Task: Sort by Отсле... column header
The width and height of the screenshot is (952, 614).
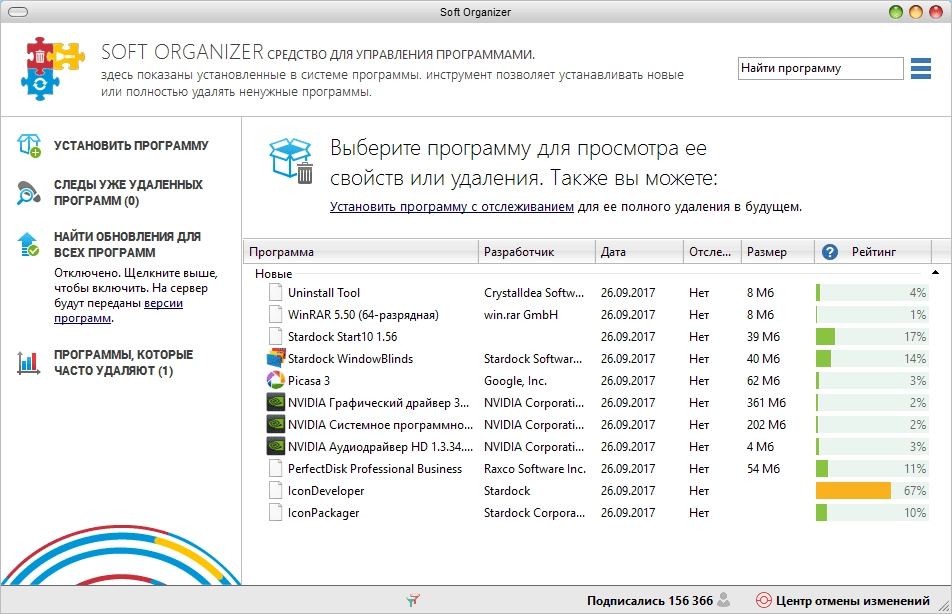Action: click(x=712, y=251)
